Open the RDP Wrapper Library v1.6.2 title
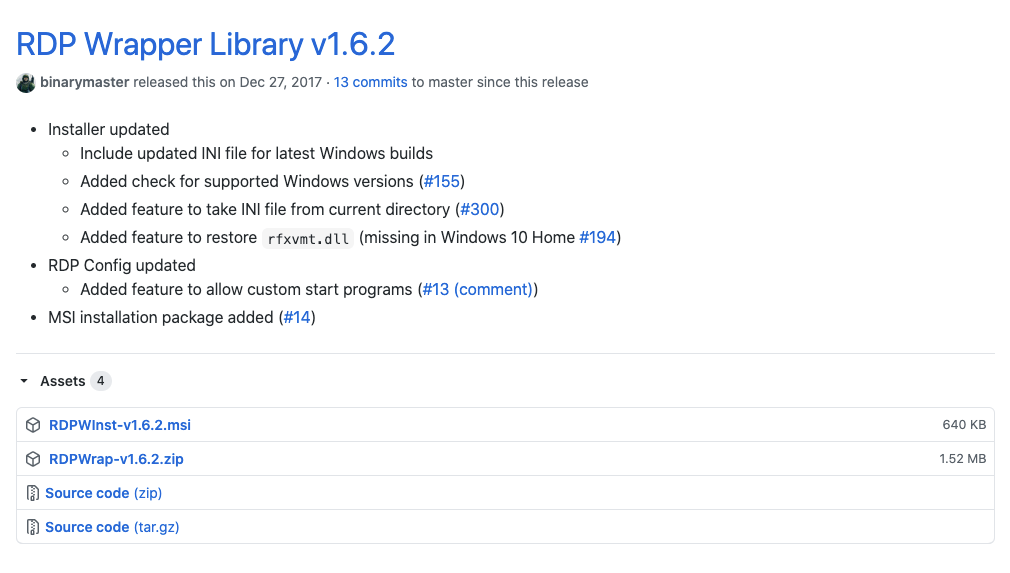1010x573 pixels. (205, 44)
